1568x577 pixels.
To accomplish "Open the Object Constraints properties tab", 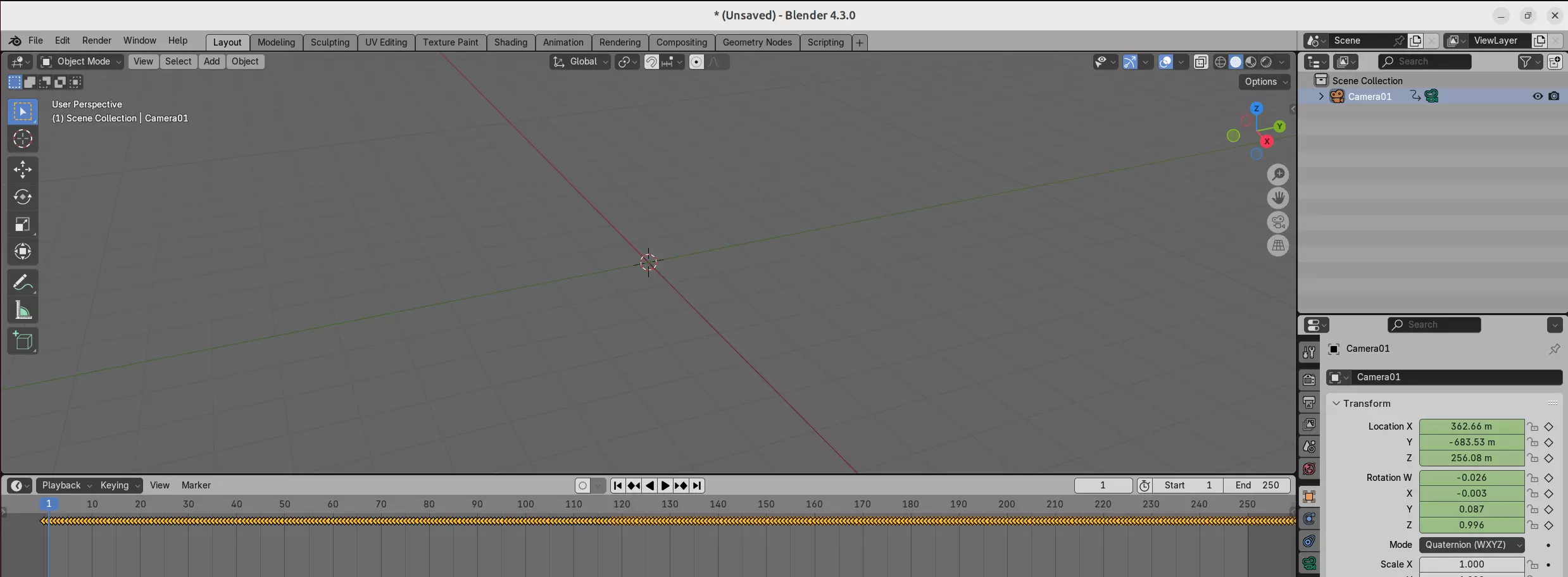I will (x=1309, y=541).
